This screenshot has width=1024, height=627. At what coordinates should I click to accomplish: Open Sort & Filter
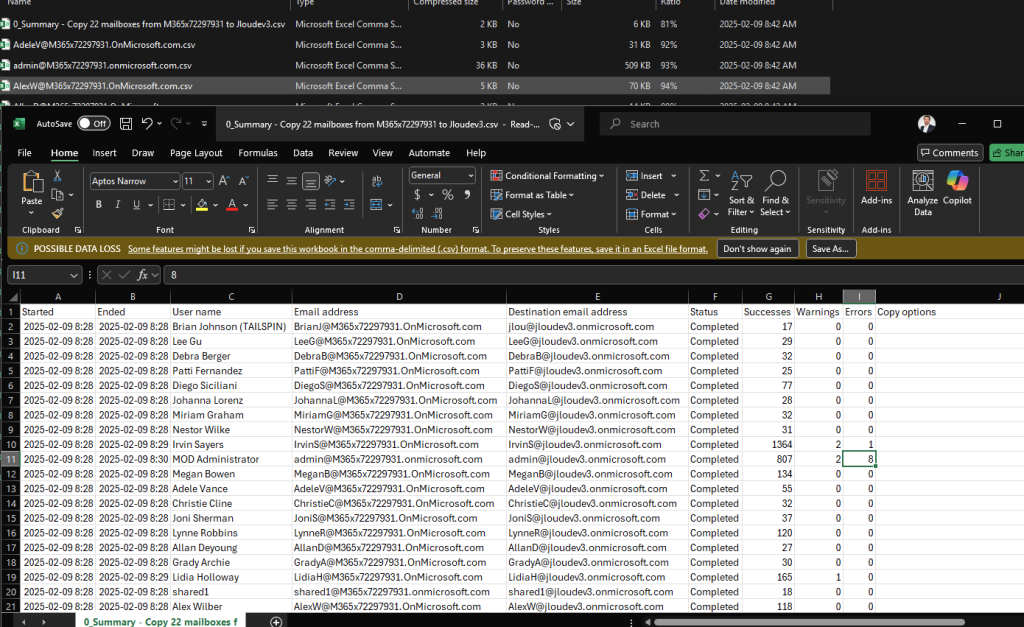[741, 193]
